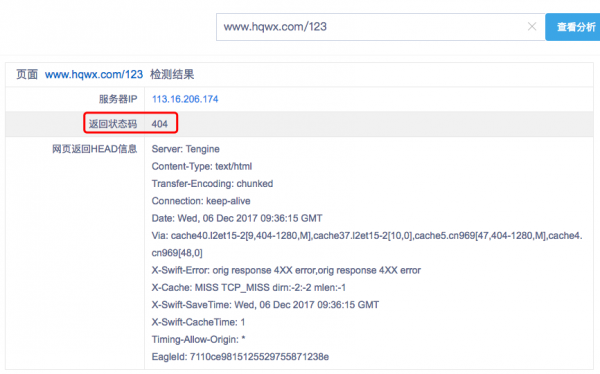Click the 查看分析 button
Image resolution: width=600 pixels, height=374 pixels.
pos(573,27)
